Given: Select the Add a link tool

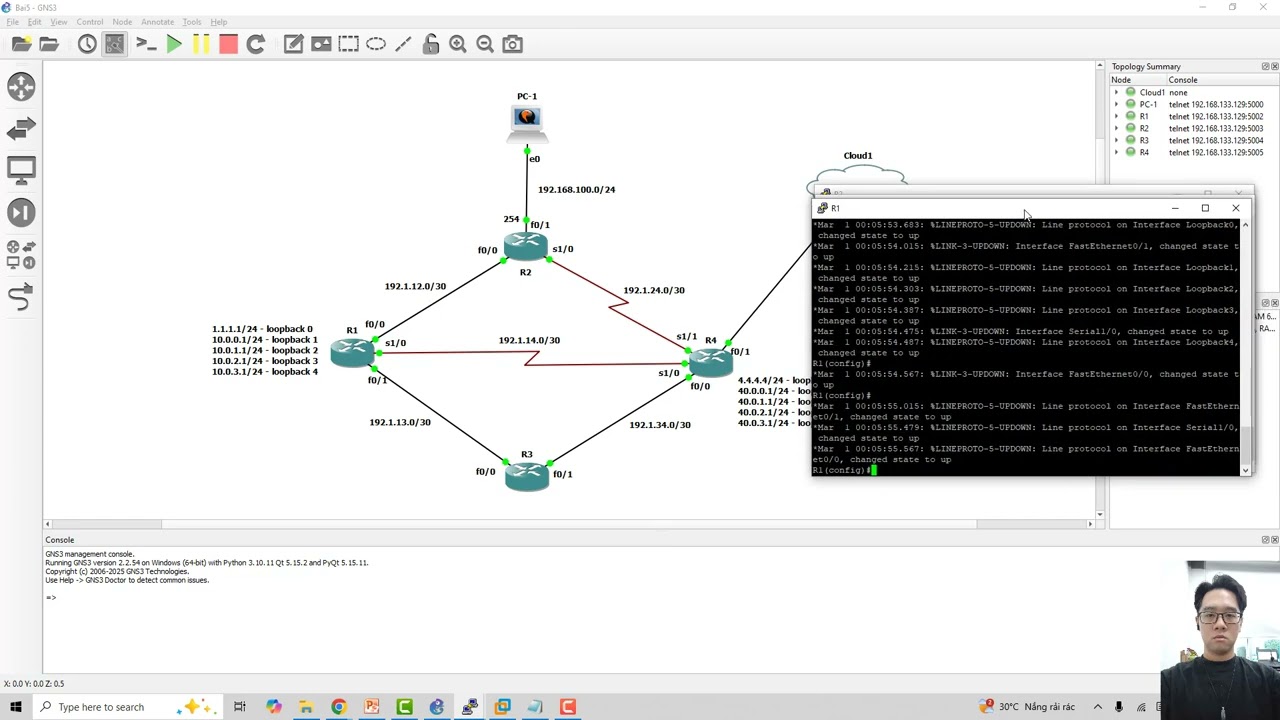Looking at the screenshot, I should coord(21,297).
